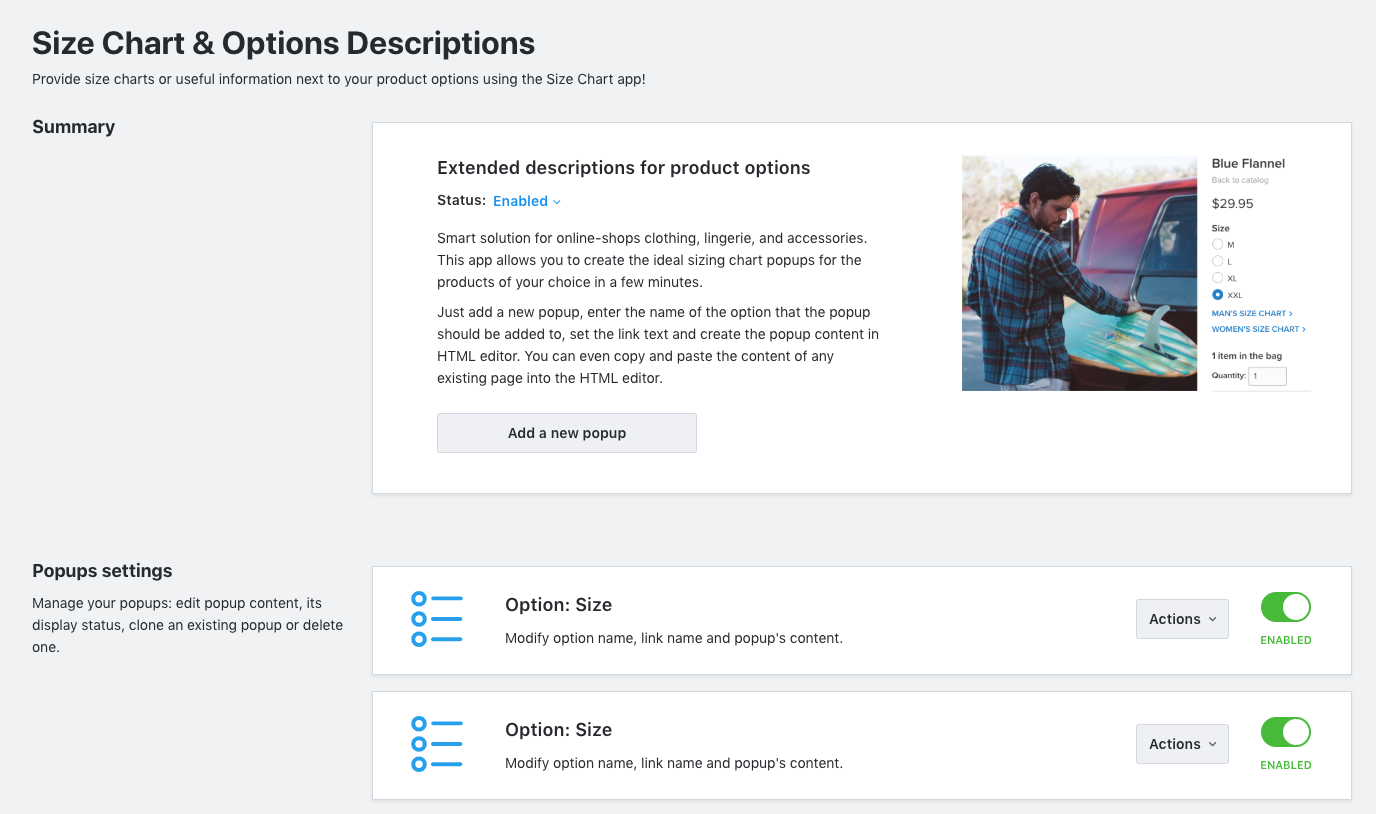This screenshot has width=1376, height=814.
Task: Click the Popups settings heading
Action: (102, 571)
